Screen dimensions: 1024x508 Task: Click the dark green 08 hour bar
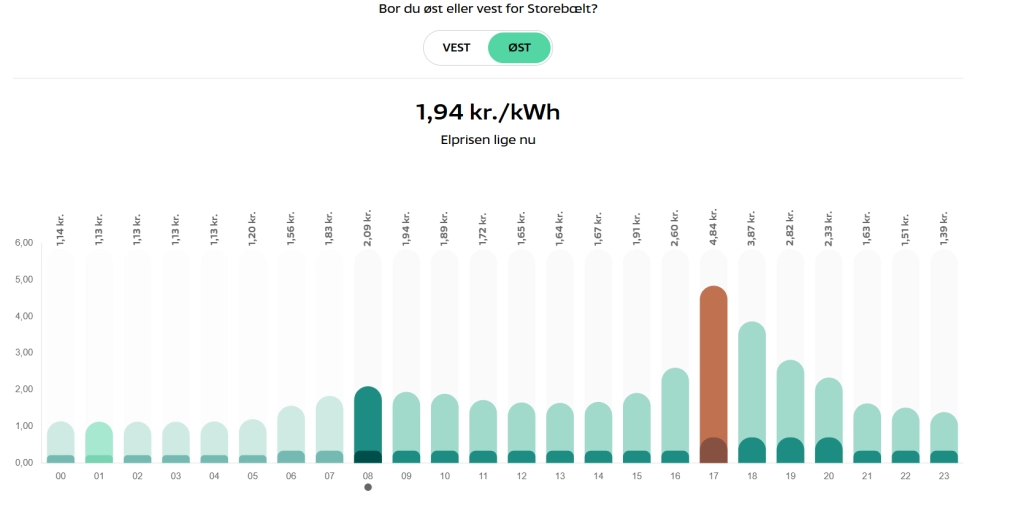coord(368,425)
